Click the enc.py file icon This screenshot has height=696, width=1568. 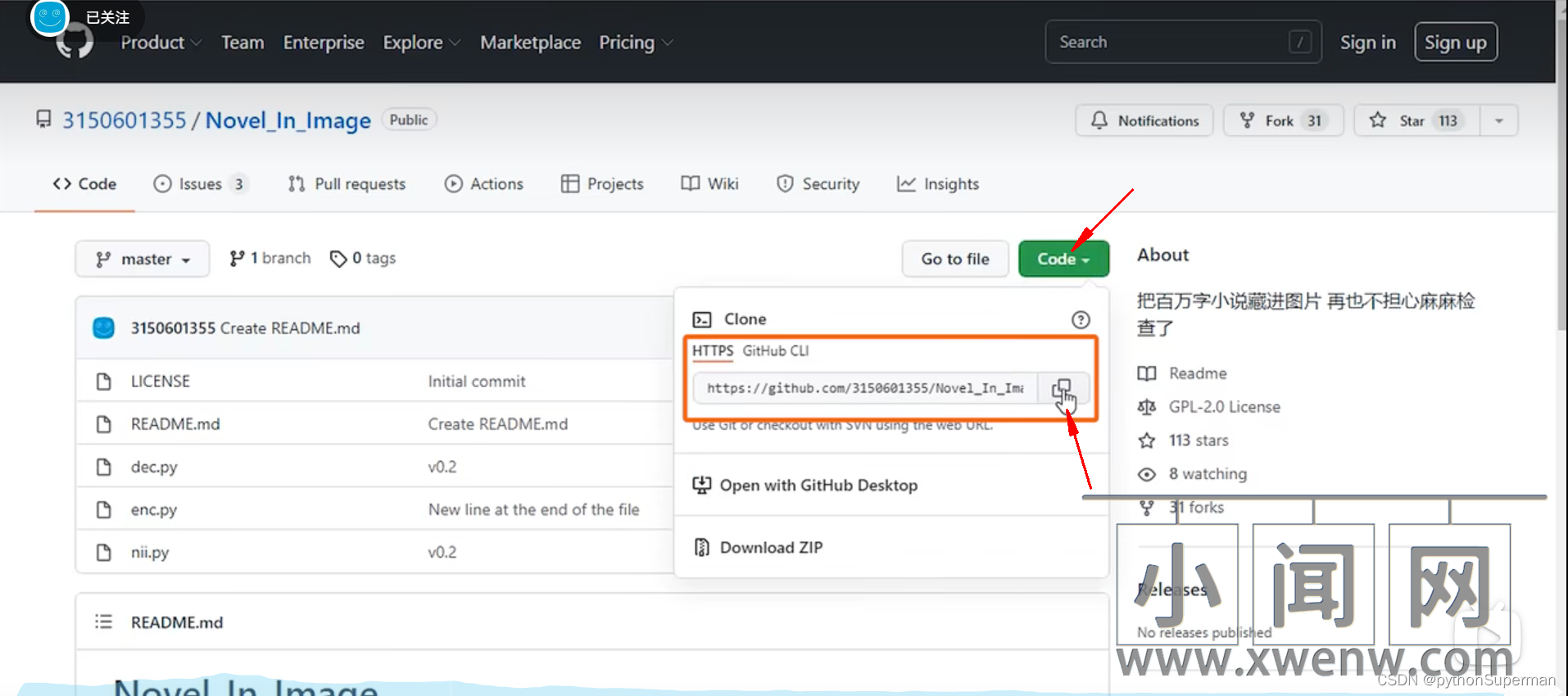pos(103,509)
